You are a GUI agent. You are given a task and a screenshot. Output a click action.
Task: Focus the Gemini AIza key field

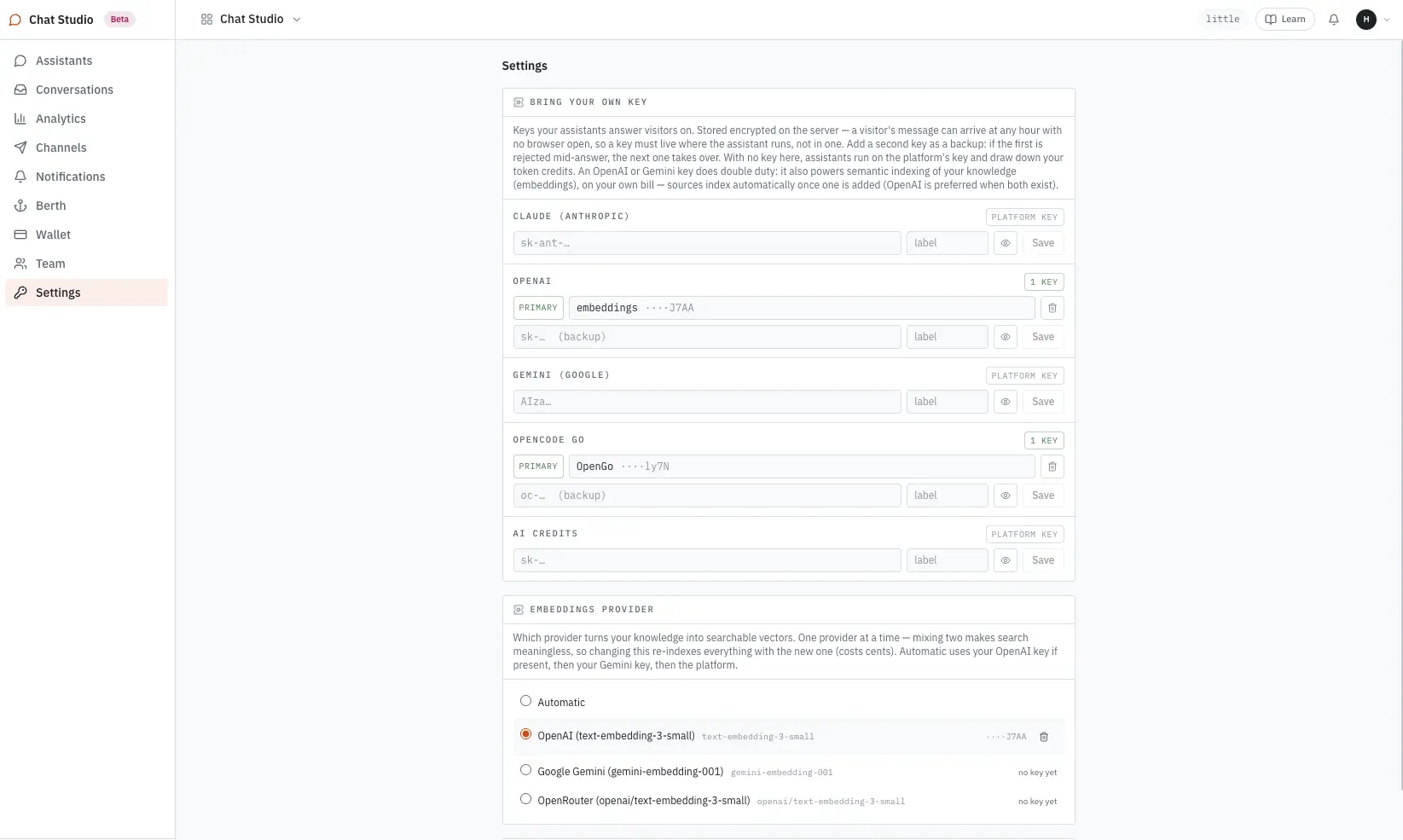(707, 402)
